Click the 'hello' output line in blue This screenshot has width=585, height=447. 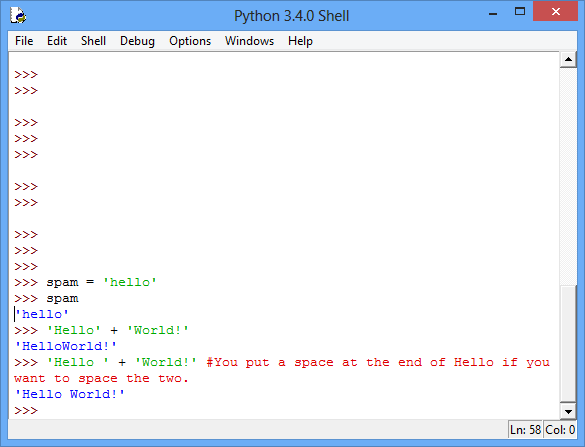click(x=41, y=314)
